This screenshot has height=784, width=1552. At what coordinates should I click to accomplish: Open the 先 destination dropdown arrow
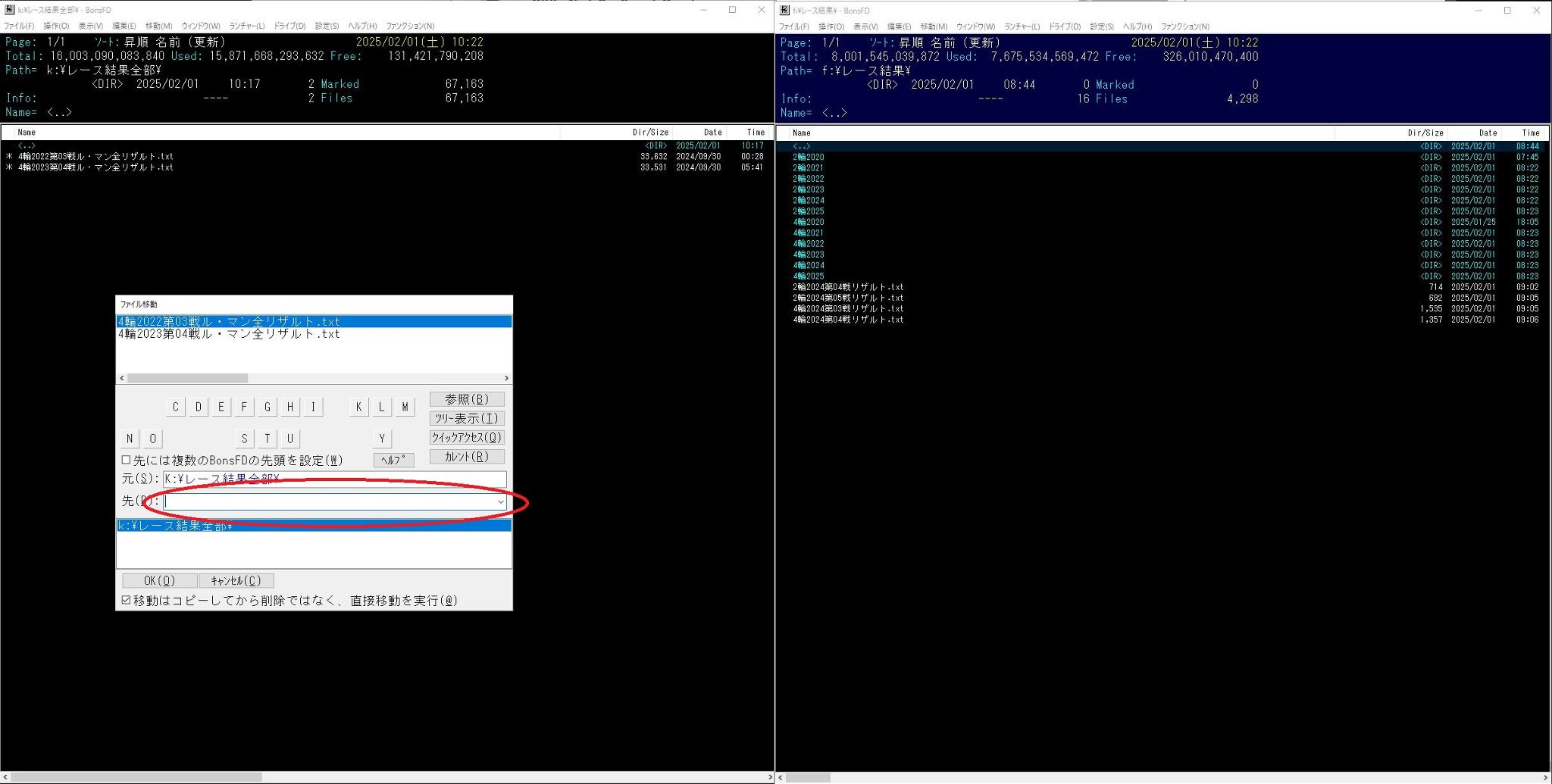pyautogui.click(x=500, y=501)
